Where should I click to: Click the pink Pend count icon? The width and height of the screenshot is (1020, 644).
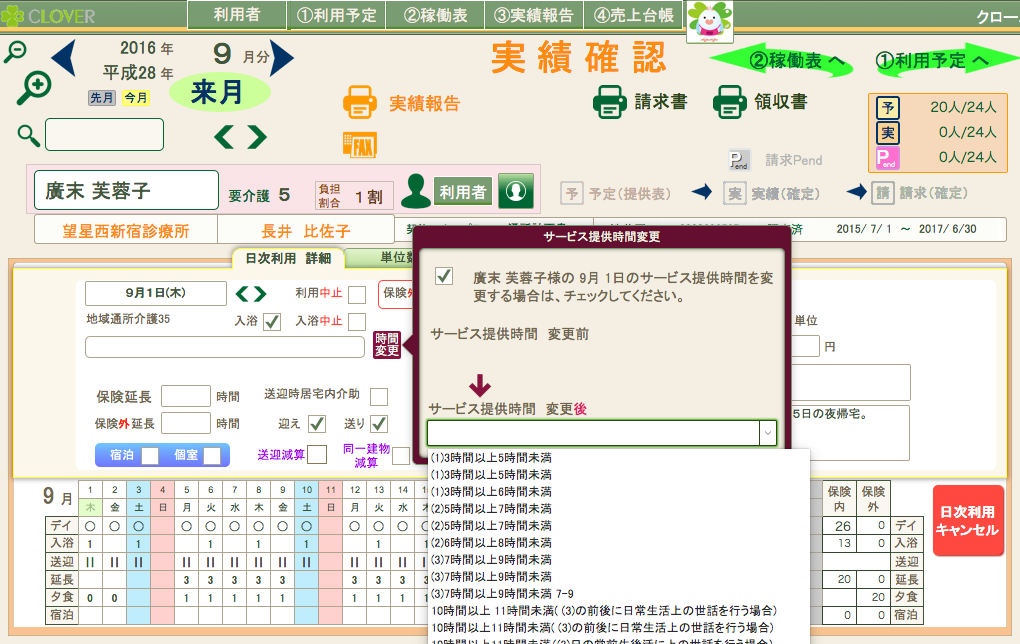(x=887, y=158)
